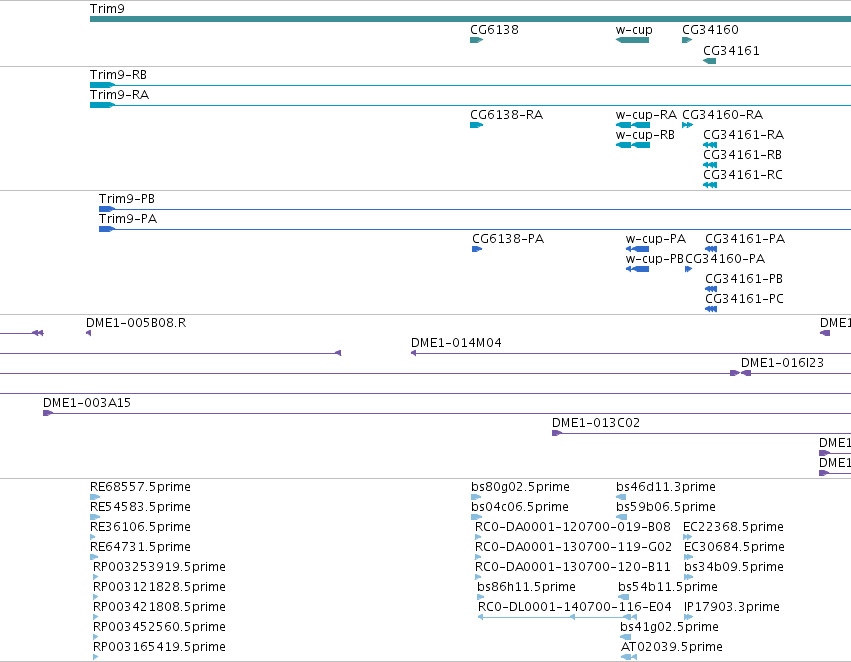Select the EC22368.5prime EST glyph
851x662 pixels.
point(688,538)
